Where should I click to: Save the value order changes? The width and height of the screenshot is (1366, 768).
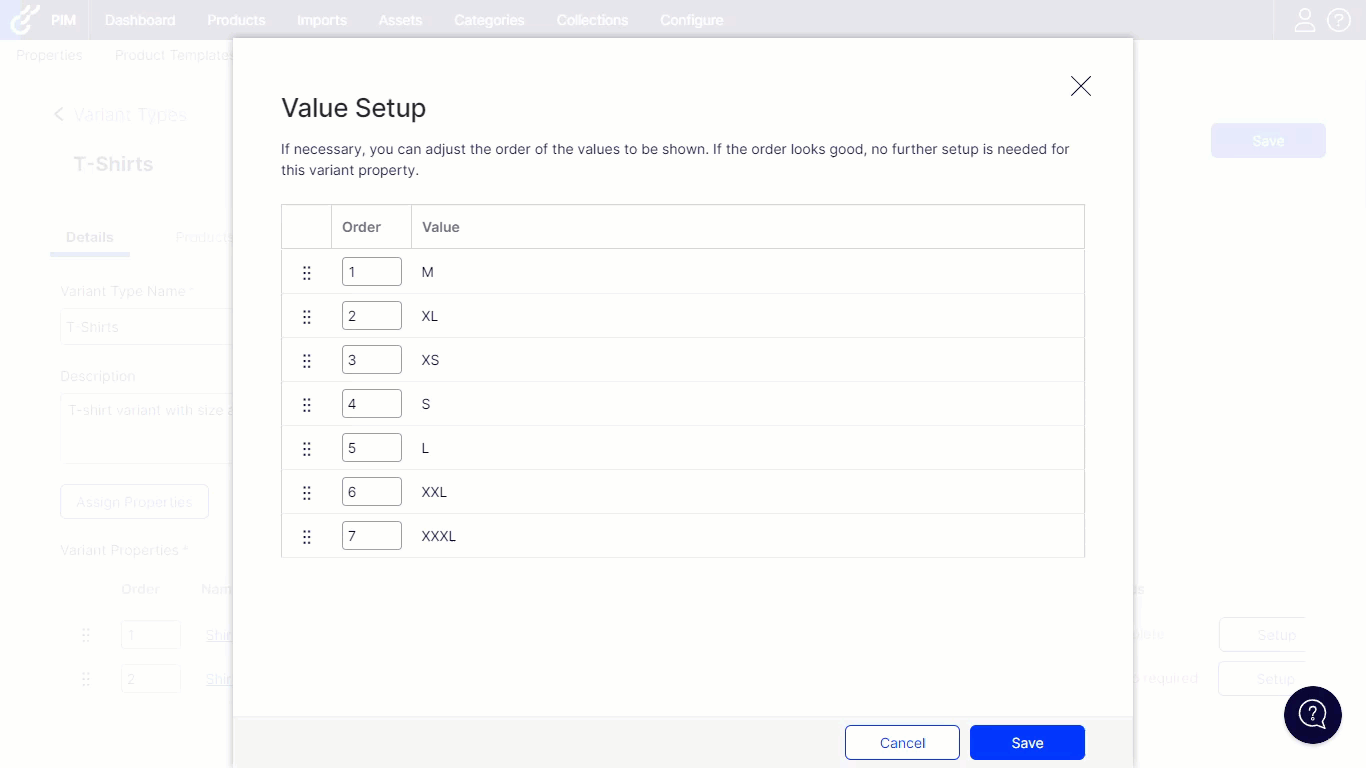(x=1027, y=742)
